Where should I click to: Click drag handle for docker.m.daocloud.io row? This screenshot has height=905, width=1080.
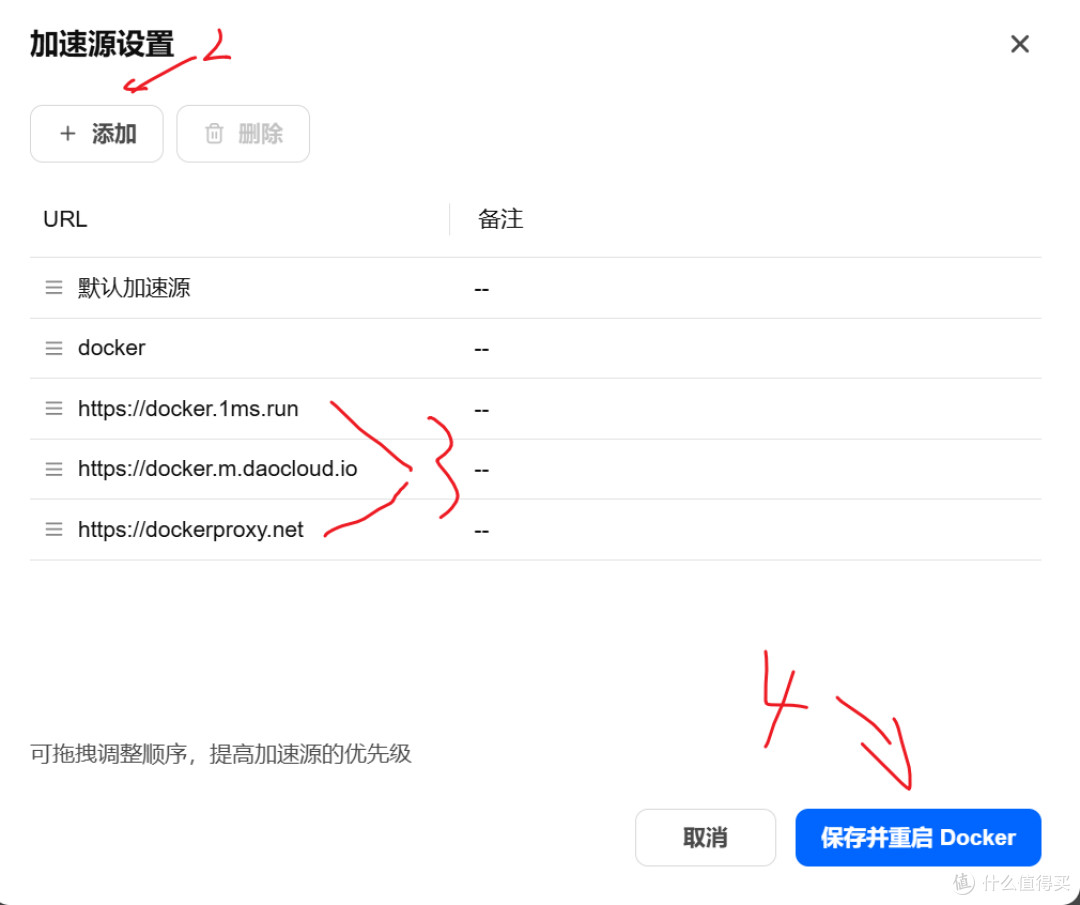[54, 469]
